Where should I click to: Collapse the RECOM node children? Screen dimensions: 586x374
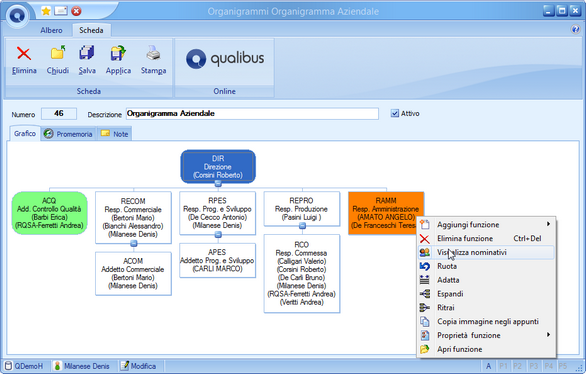(133, 244)
